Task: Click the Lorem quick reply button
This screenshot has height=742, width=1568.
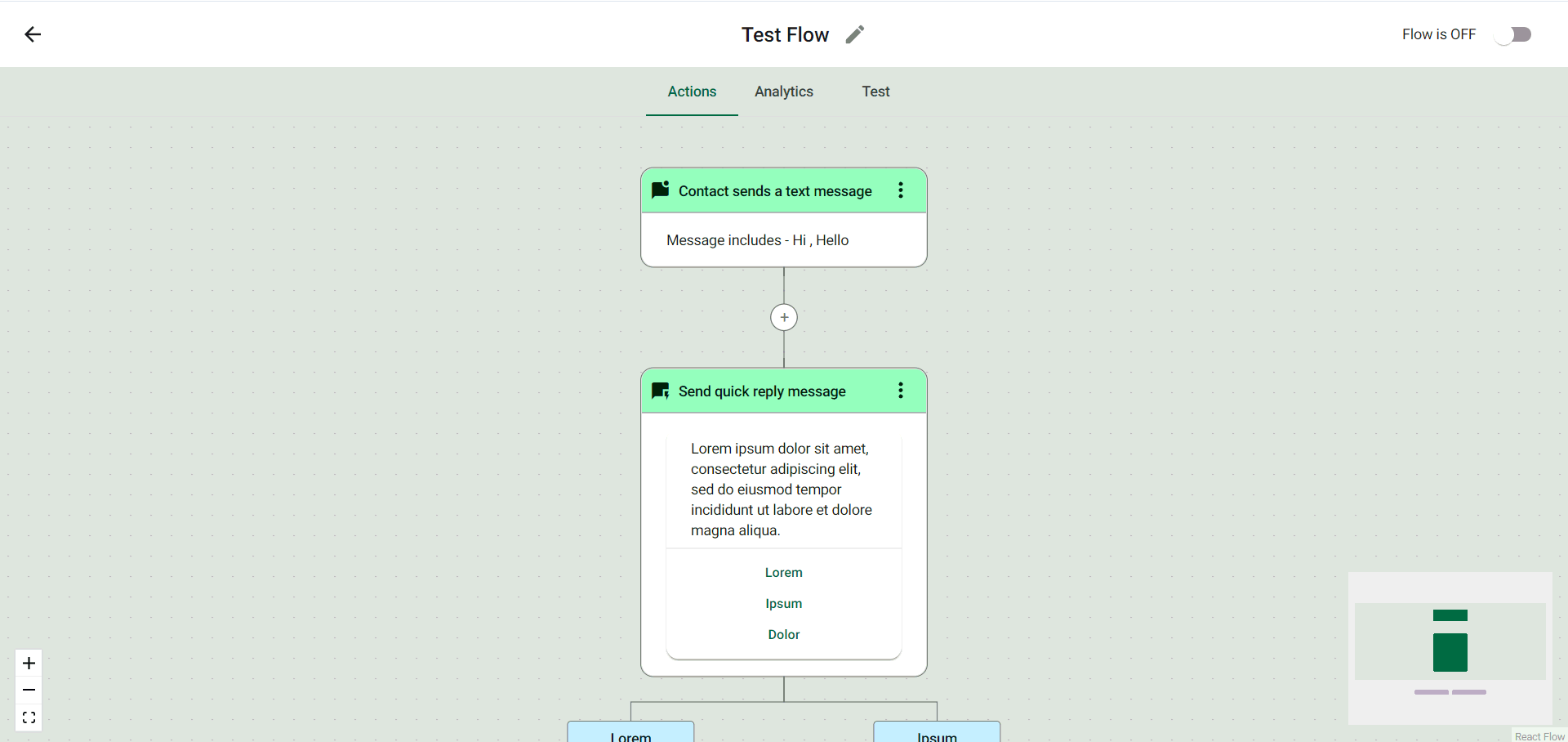Action: tap(783, 573)
